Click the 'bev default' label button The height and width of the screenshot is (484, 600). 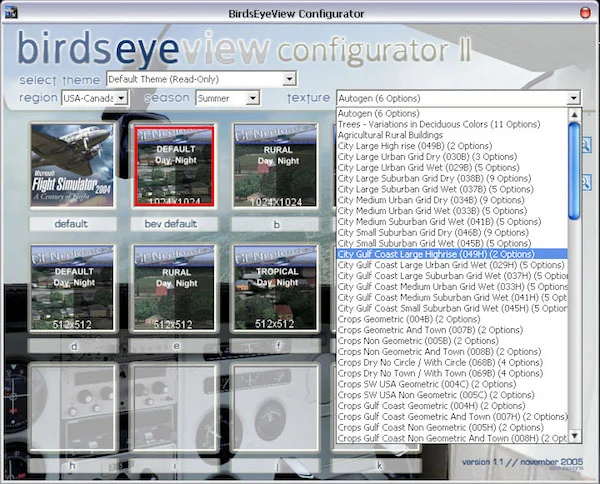pos(174,224)
